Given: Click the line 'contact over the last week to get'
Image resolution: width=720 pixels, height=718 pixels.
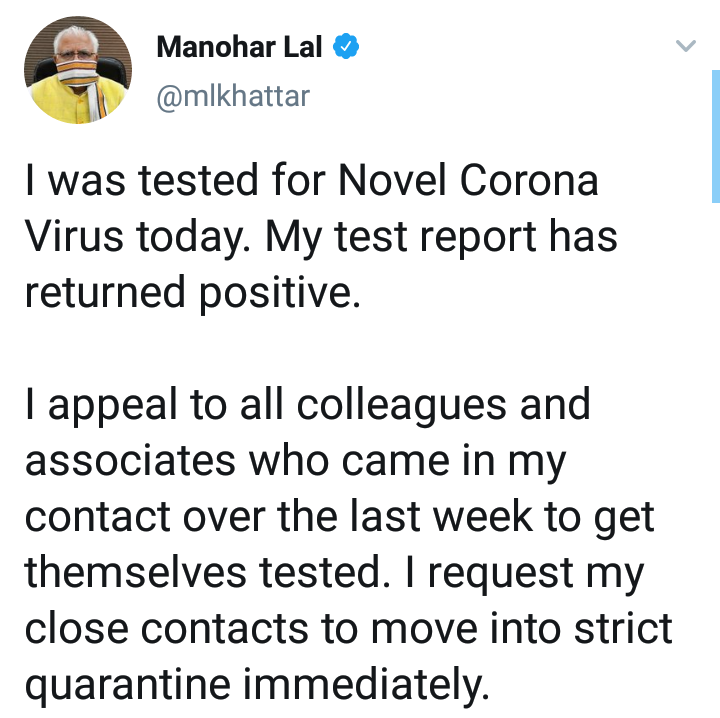Looking at the screenshot, I should (340, 517).
